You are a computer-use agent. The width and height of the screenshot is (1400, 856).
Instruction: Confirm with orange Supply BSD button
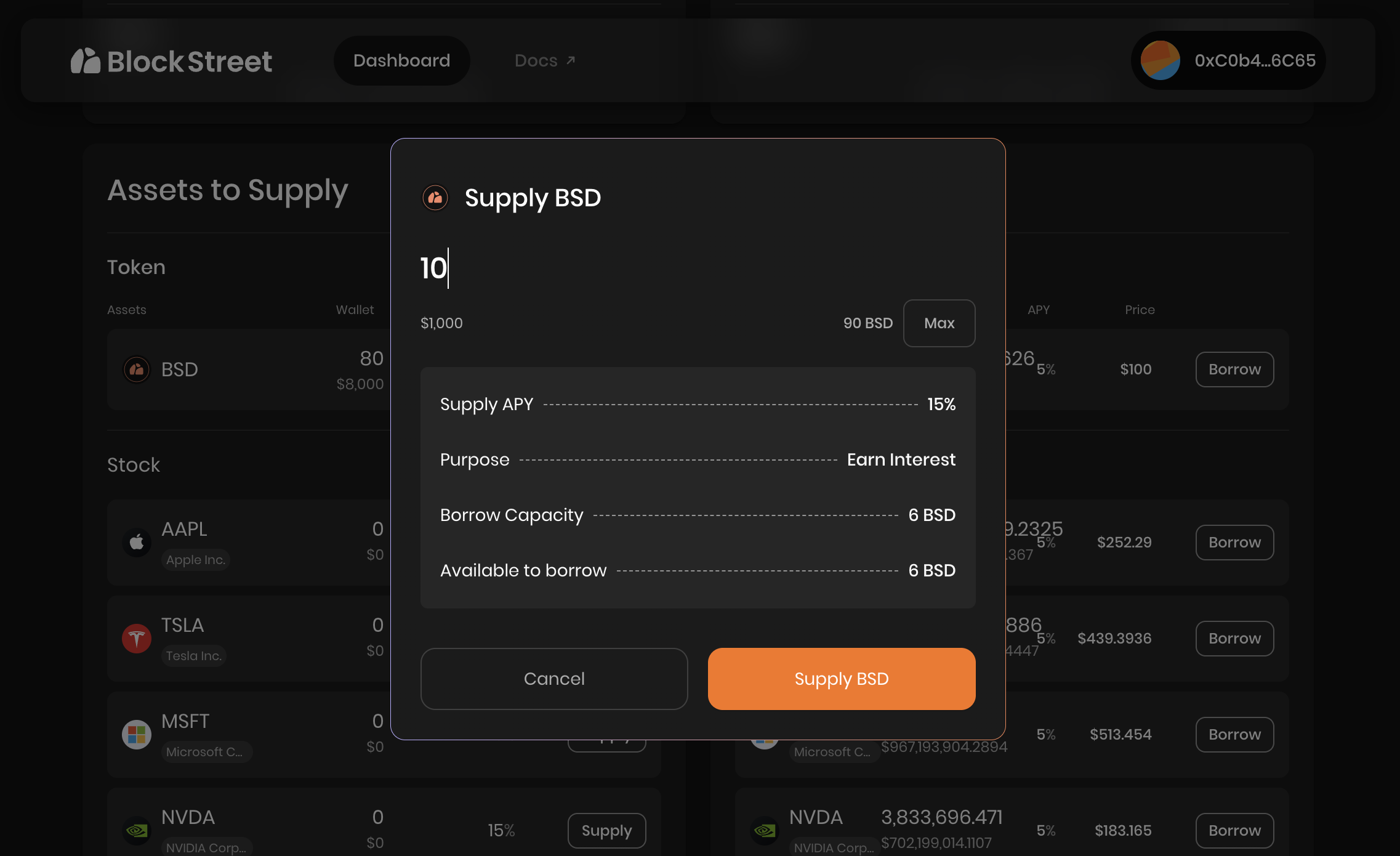[842, 679]
